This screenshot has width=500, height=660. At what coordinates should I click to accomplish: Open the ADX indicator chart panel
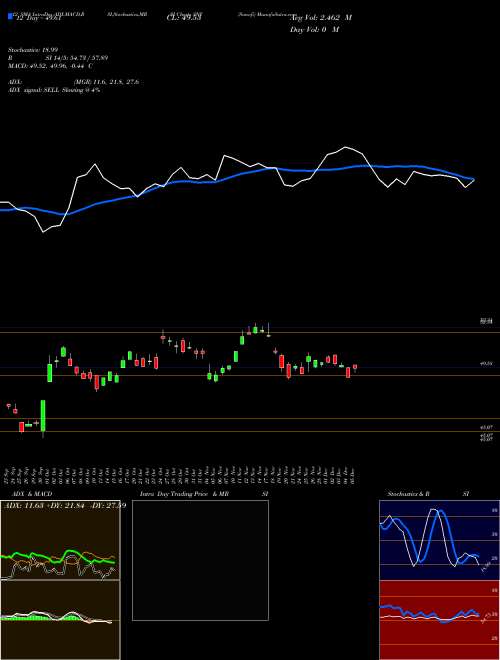pyautogui.click(x=60, y=540)
